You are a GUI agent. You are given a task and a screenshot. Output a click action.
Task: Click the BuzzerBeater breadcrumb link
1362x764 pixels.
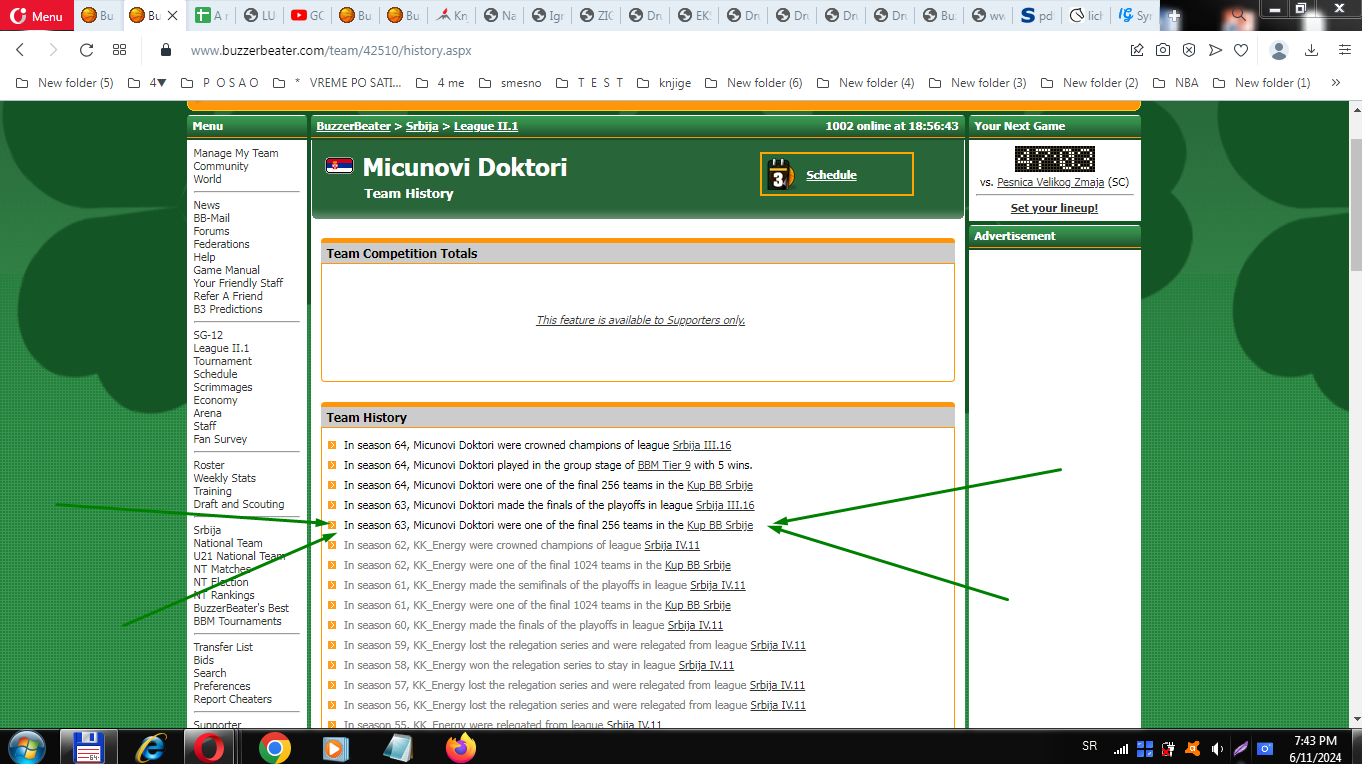point(353,126)
